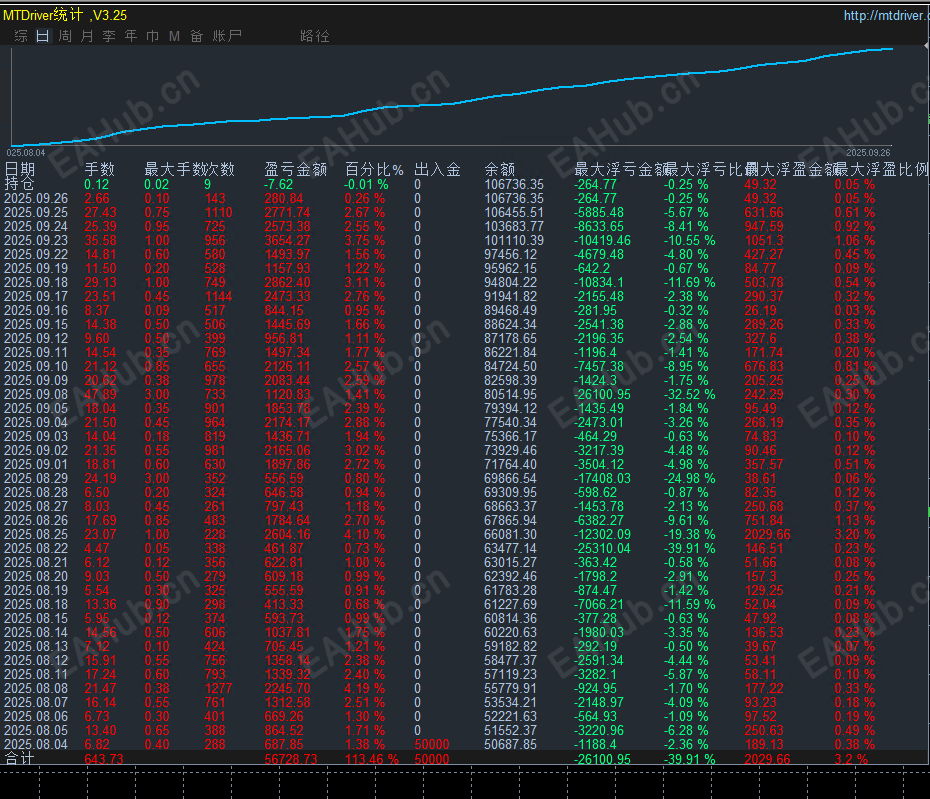Screen dimensions: 930x799
Task: Click deposit value 50000 on 2025.08.04 row
Action: coord(432,744)
